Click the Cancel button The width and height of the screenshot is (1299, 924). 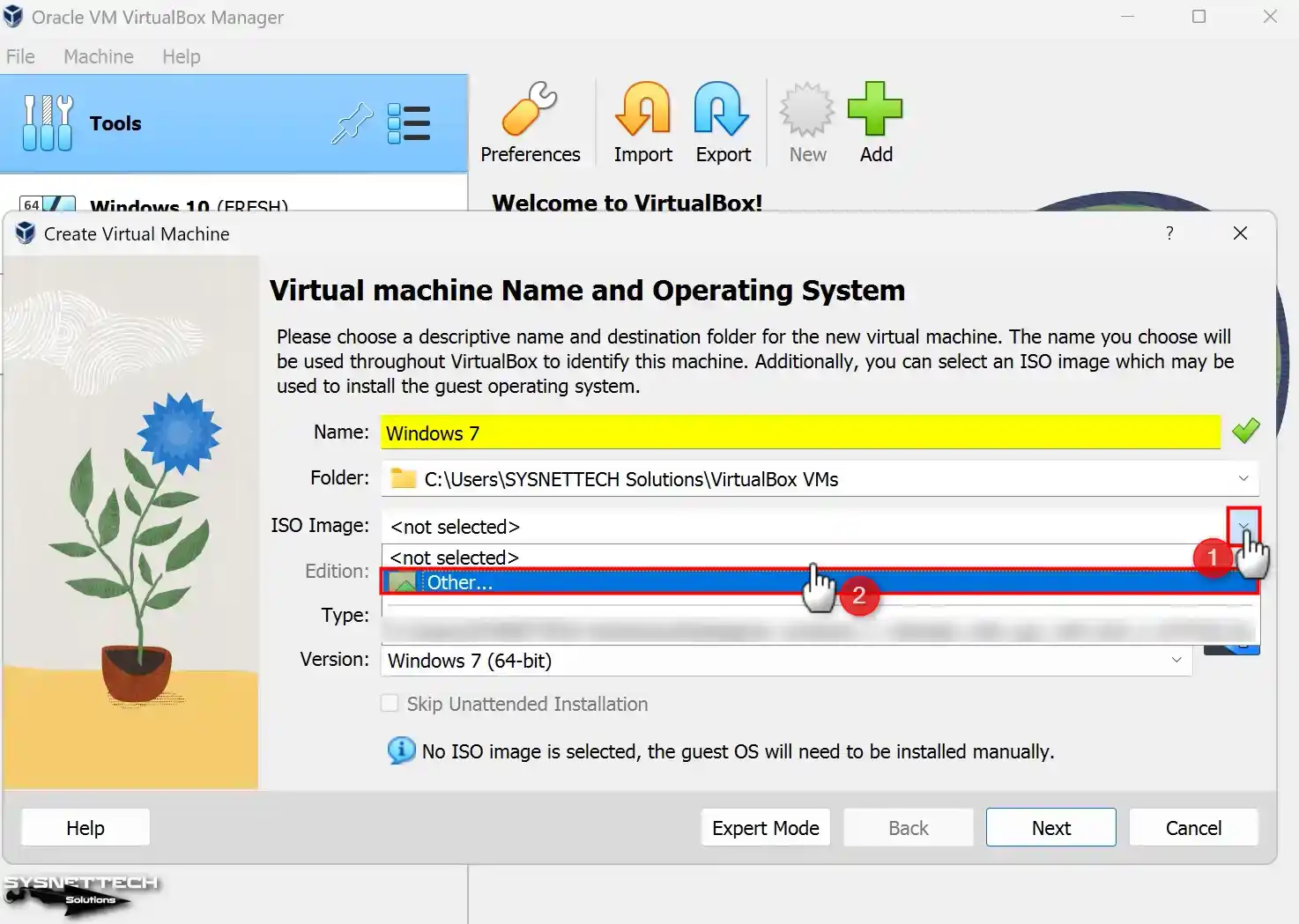(1194, 827)
